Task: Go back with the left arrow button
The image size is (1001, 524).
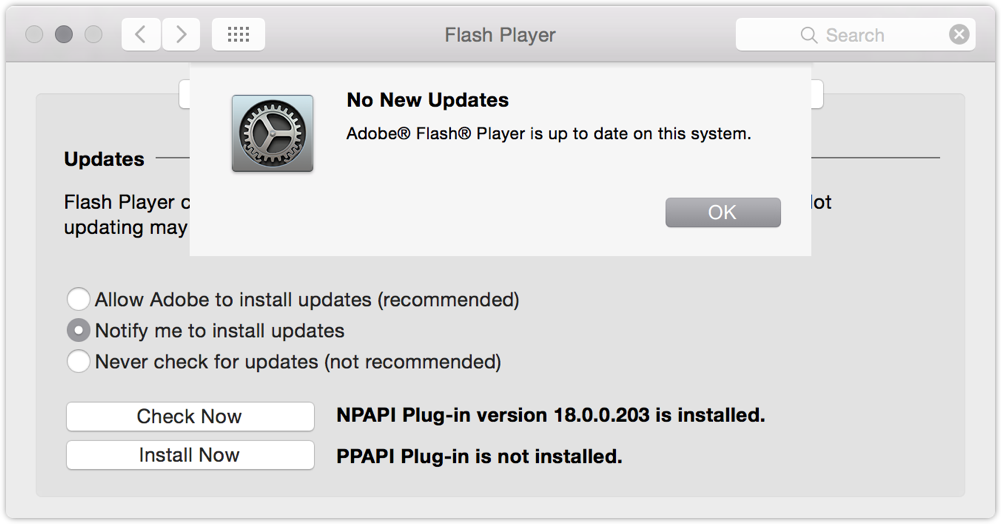Action: (x=141, y=34)
